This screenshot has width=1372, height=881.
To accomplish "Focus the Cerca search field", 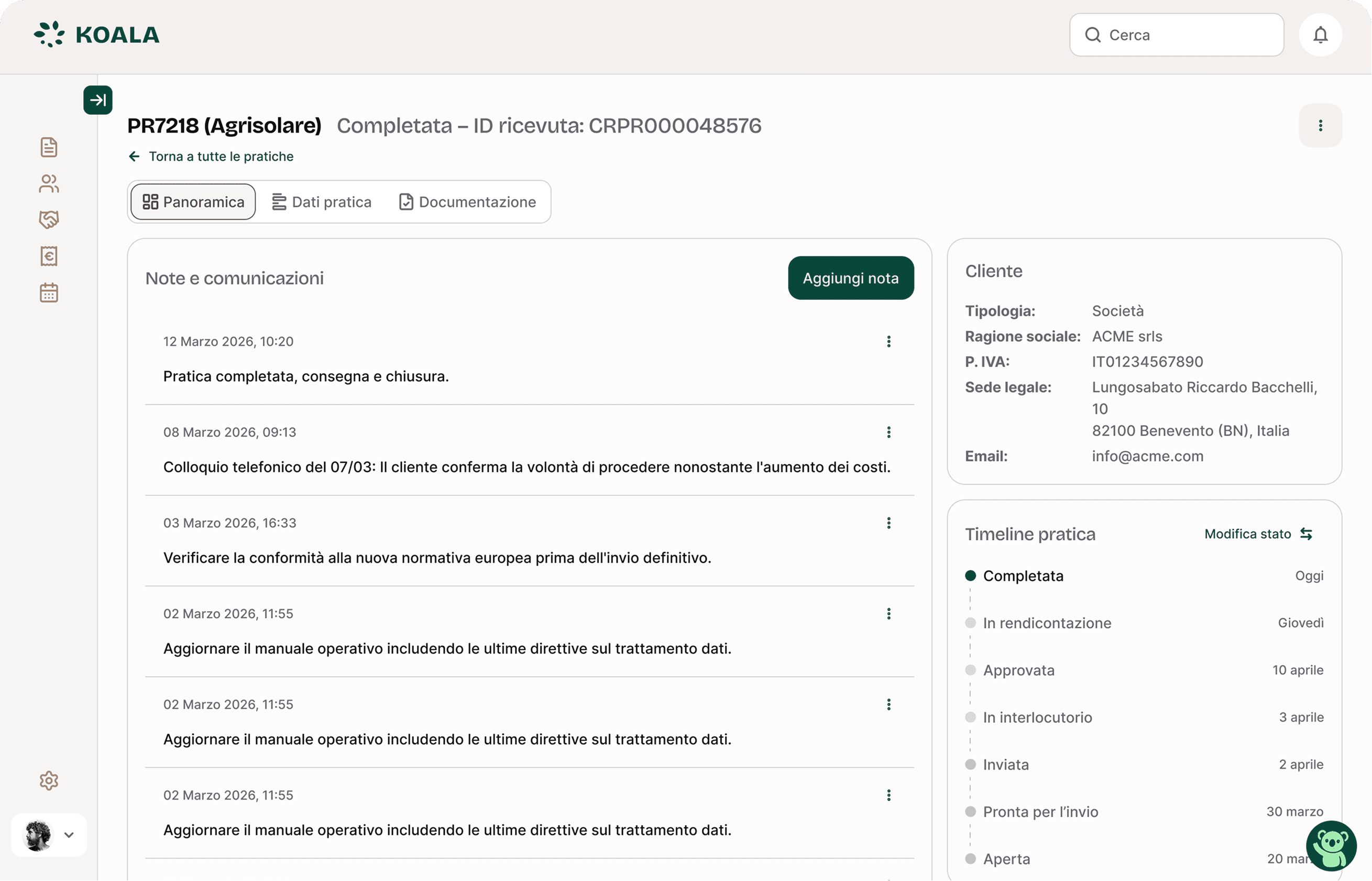I will click(1177, 35).
